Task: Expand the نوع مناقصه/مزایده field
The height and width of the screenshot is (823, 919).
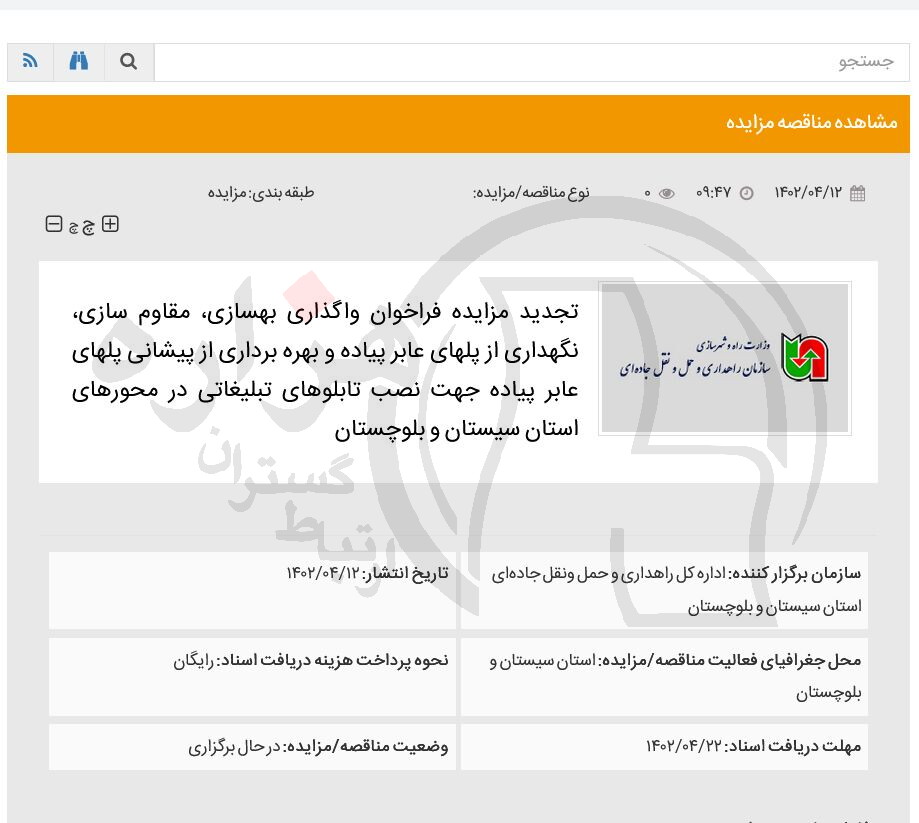Action: (531, 192)
